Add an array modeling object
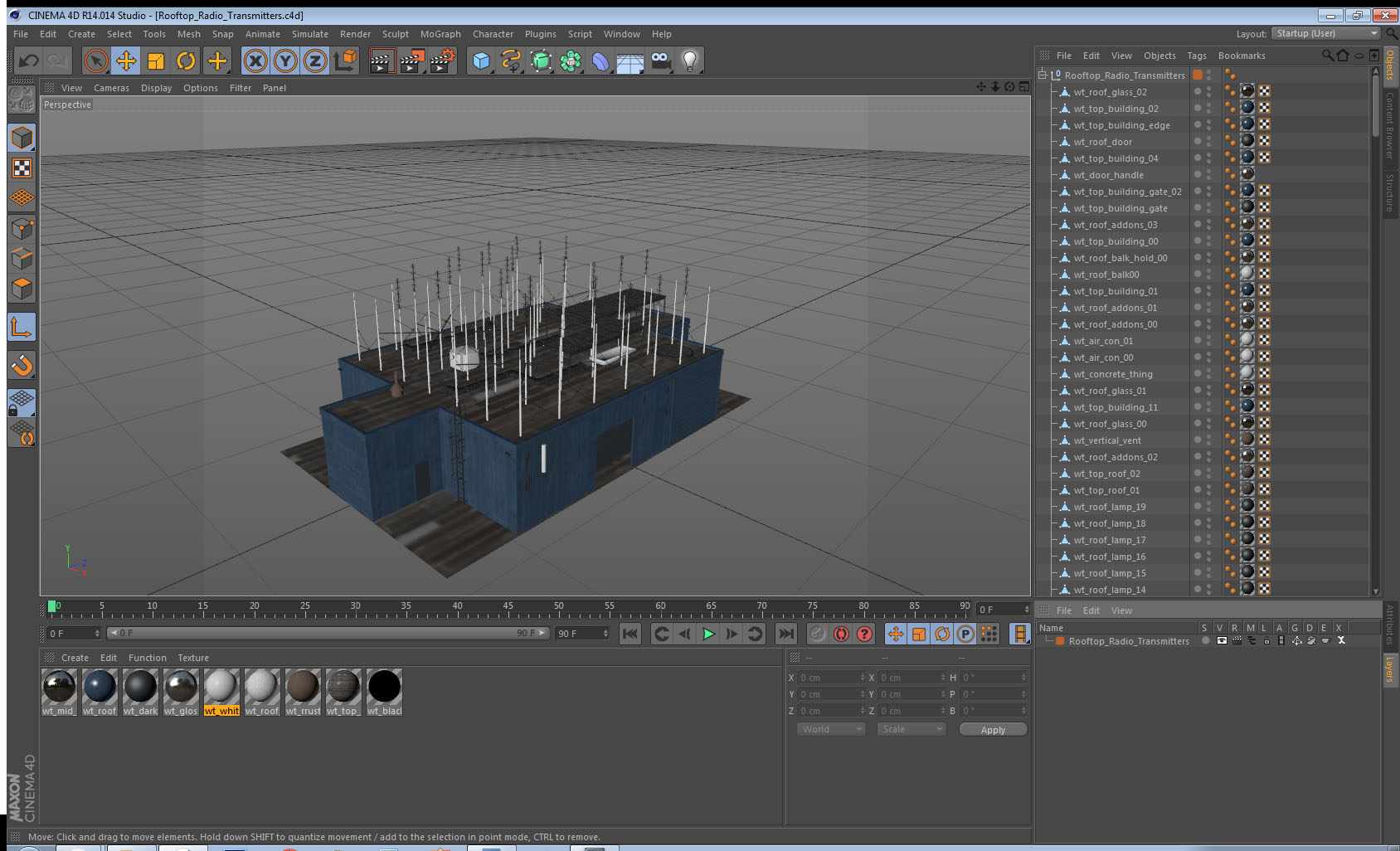The width and height of the screenshot is (1400, 851). (571, 61)
